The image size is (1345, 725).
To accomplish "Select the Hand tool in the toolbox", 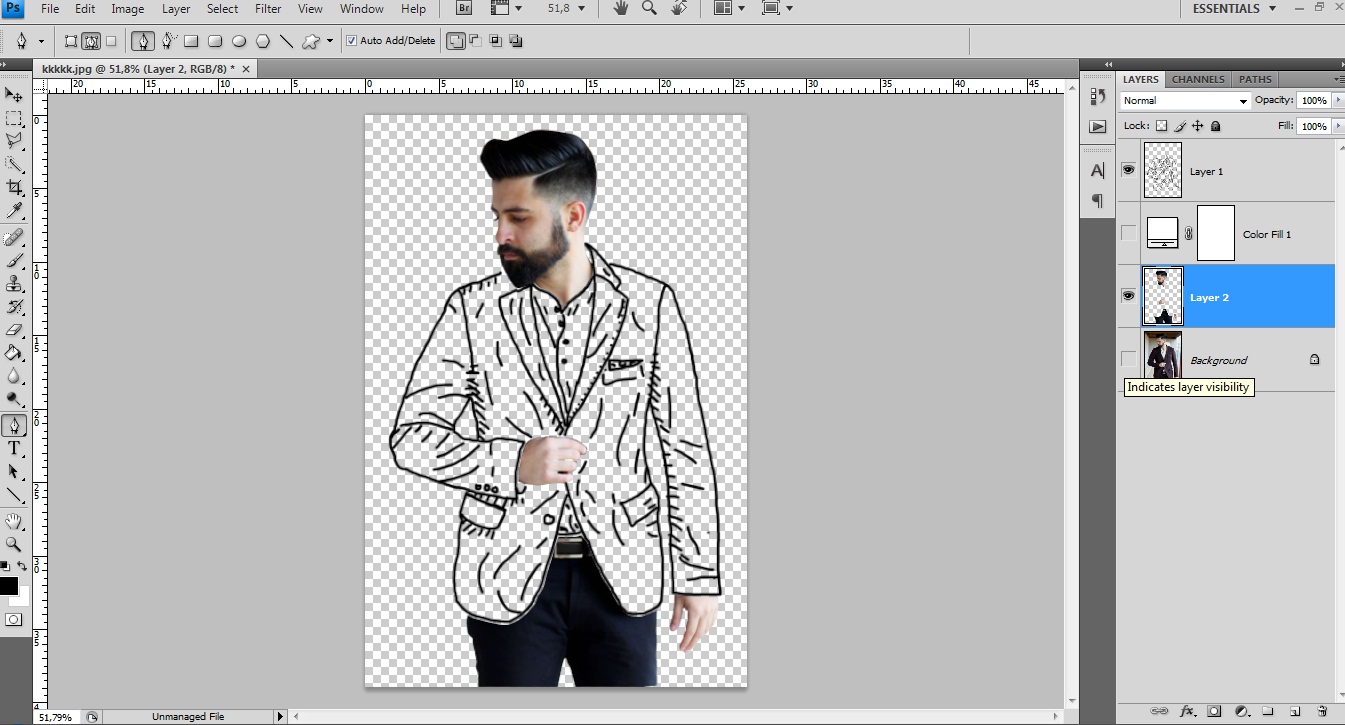I will click(x=14, y=522).
